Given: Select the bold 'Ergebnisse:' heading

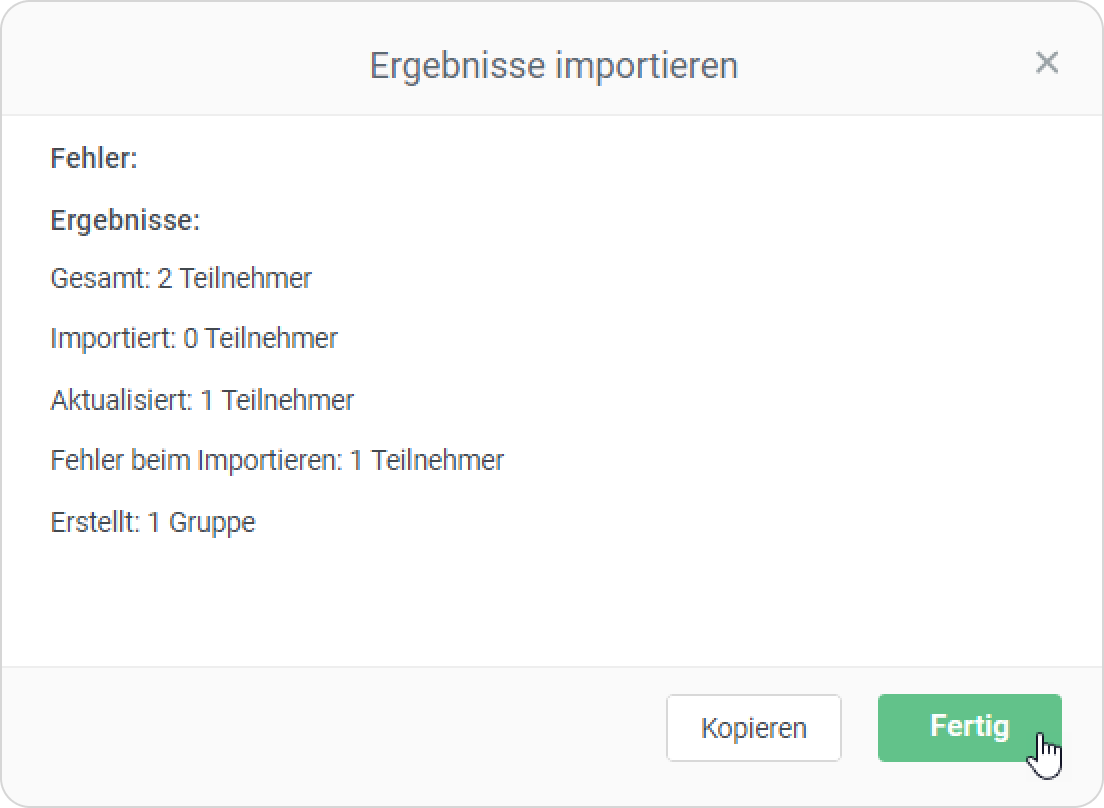Looking at the screenshot, I should 125,220.
